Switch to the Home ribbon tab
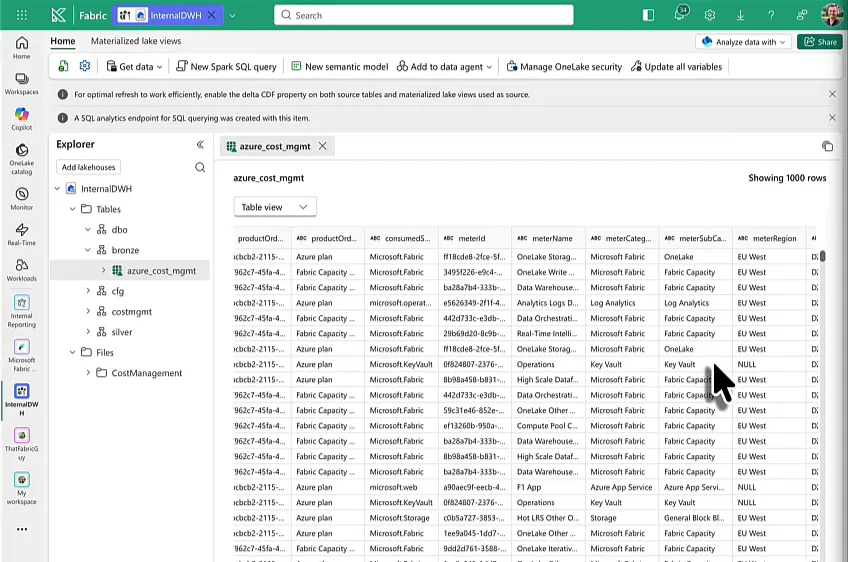 pyautogui.click(x=63, y=41)
